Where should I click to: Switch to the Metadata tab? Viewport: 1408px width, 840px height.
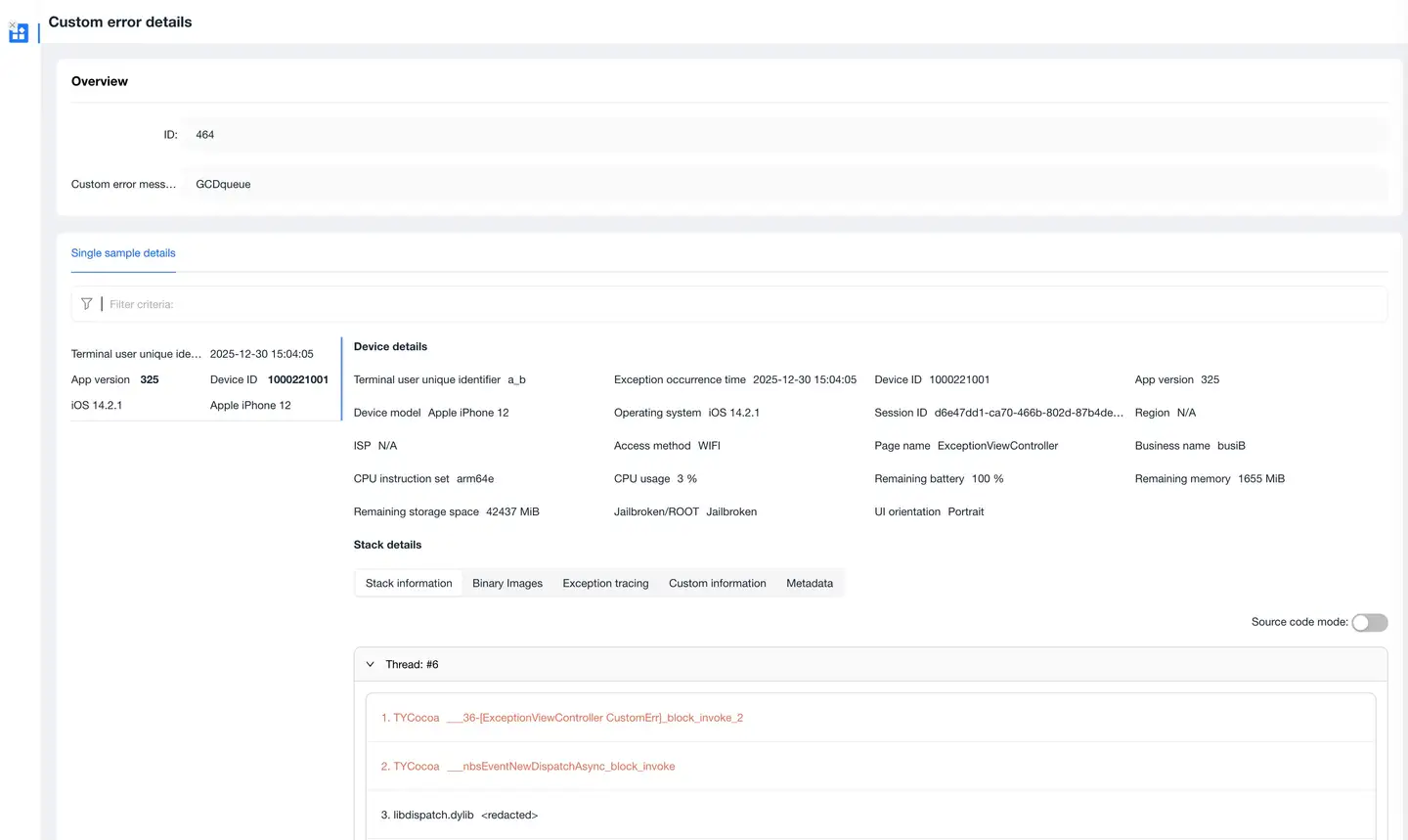tap(809, 584)
